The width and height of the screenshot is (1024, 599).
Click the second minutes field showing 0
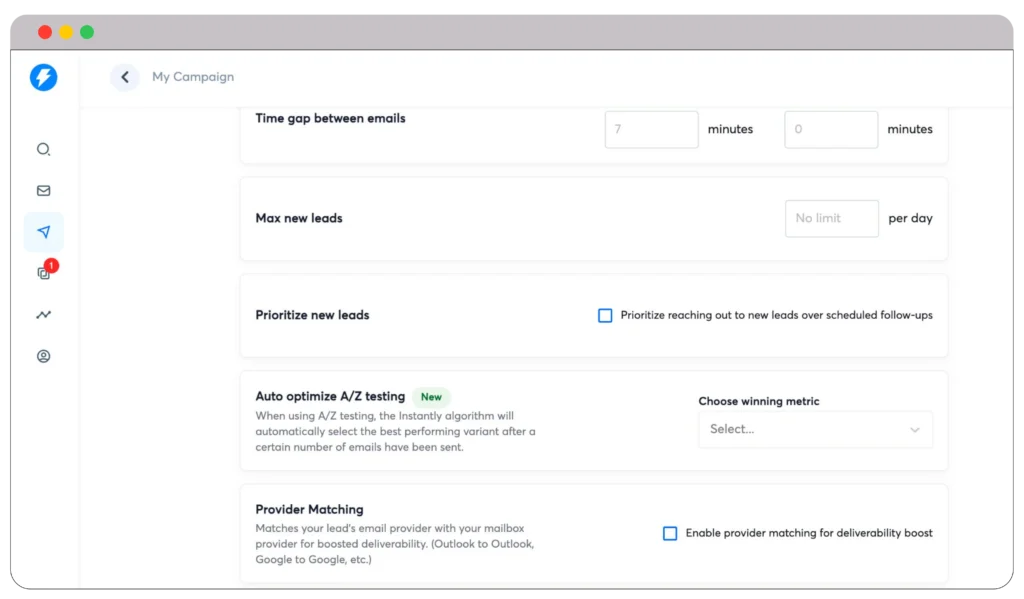831,129
